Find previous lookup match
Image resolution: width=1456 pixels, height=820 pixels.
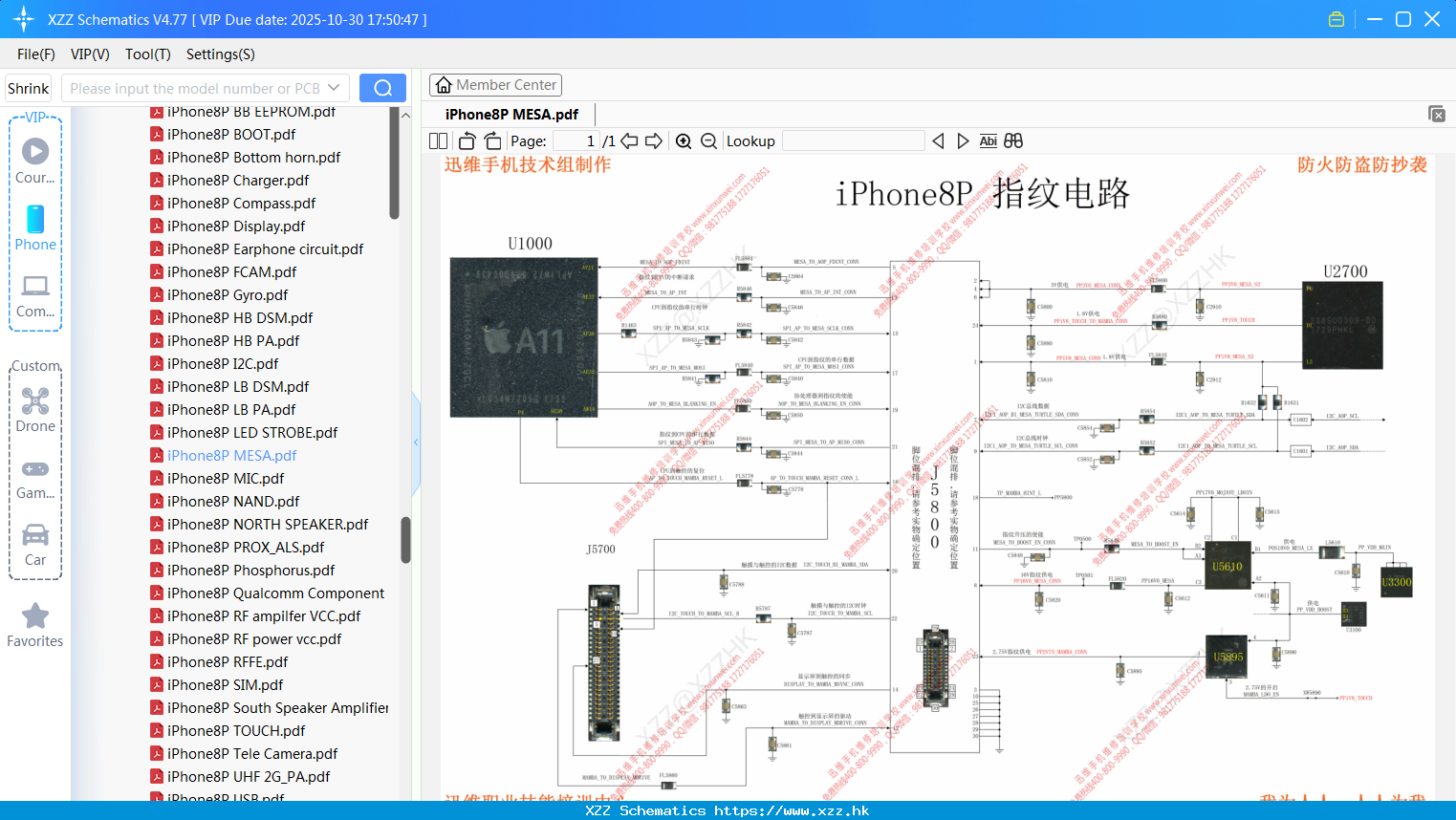click(938, 140)
